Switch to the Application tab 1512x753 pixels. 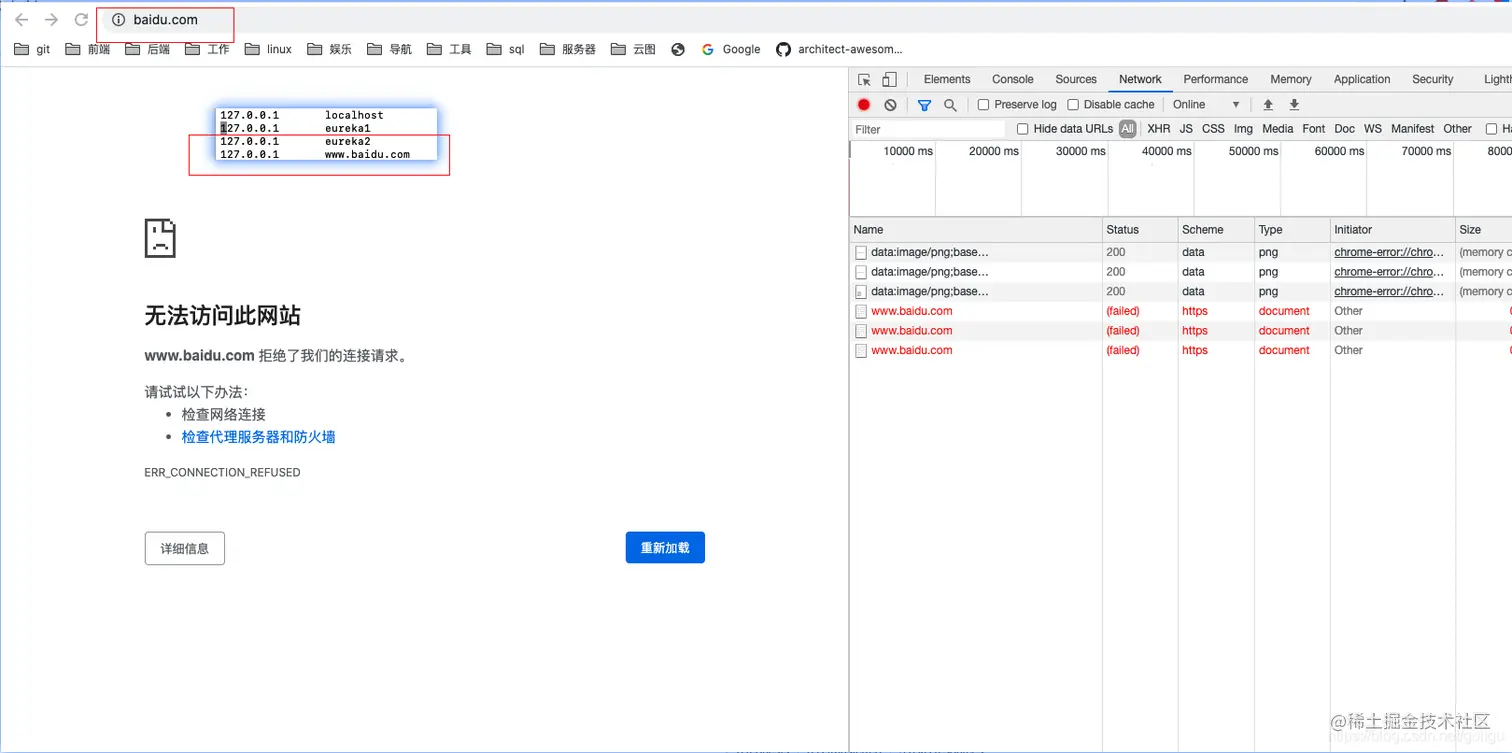click(x=1362, y=79)
